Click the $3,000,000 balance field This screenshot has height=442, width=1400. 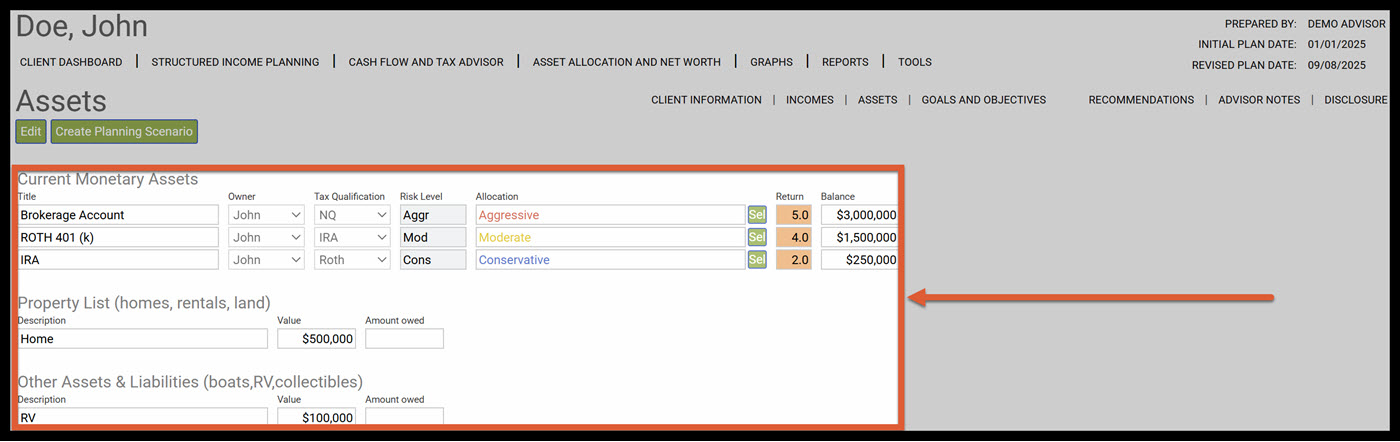[x=859, y=215]
